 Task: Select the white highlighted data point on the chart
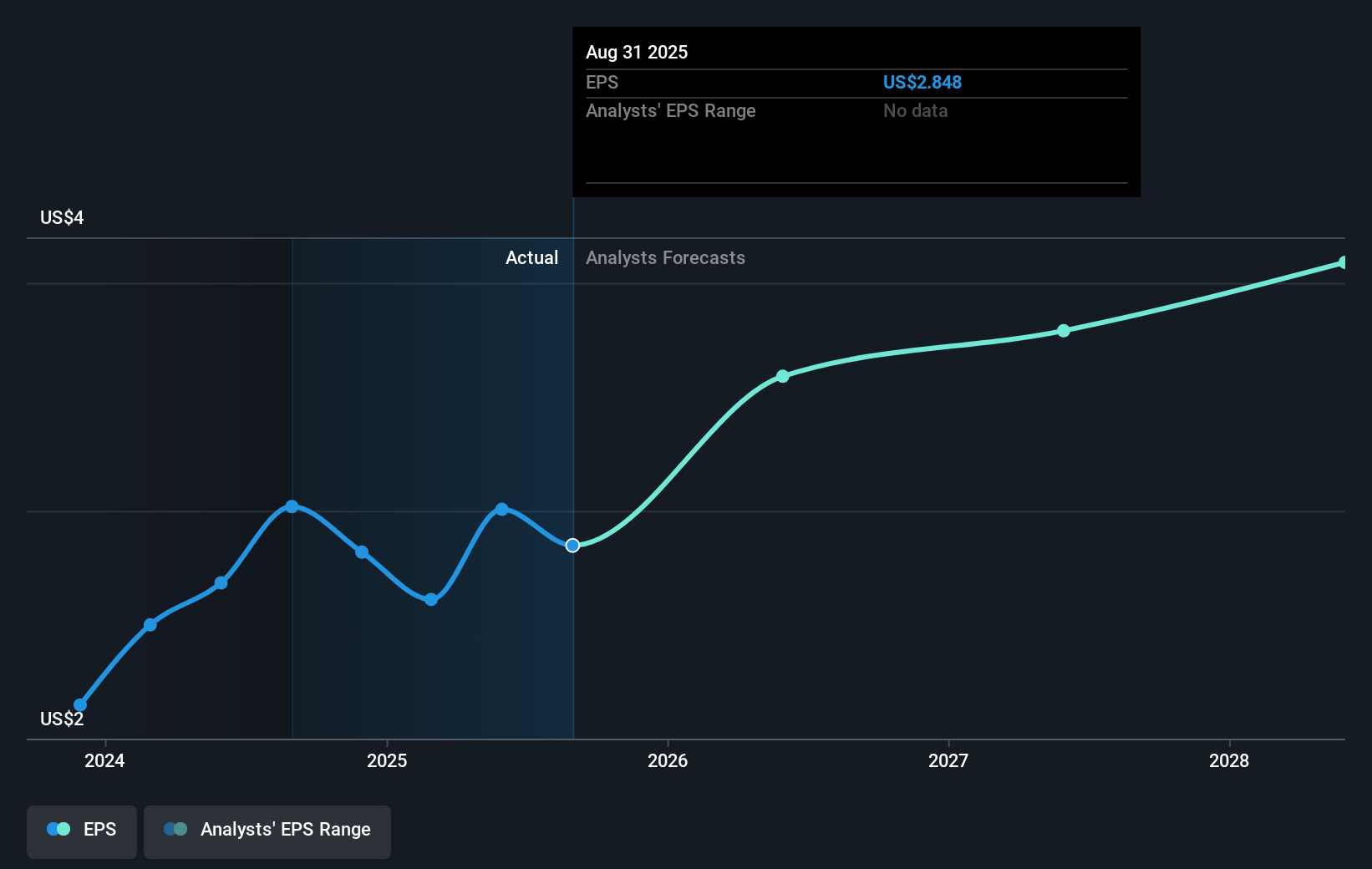573,545
